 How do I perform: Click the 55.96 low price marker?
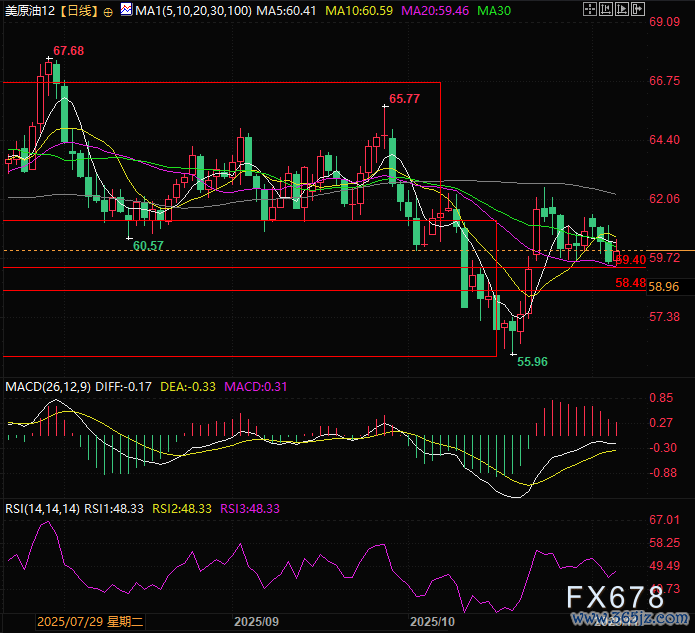[x=531, y=361]
